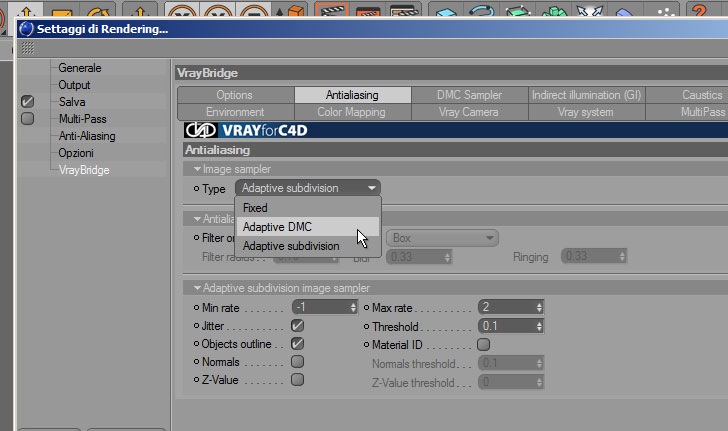This screenshot has height=431, width=728.
Task: Open the Box filter dropdown
Action: 442,238
